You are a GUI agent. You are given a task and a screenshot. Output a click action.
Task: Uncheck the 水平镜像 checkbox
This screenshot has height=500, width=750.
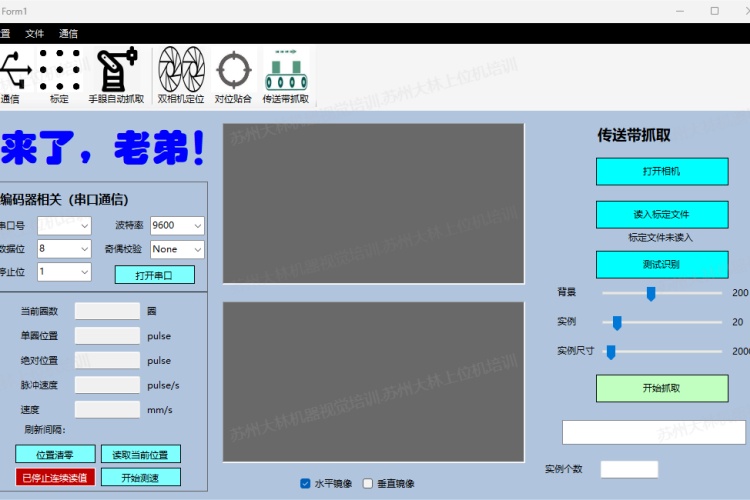(x=306, y=484)
